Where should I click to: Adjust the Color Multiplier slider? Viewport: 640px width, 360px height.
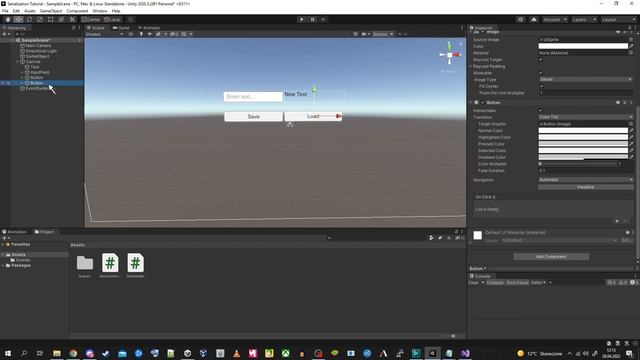[578, 164]
